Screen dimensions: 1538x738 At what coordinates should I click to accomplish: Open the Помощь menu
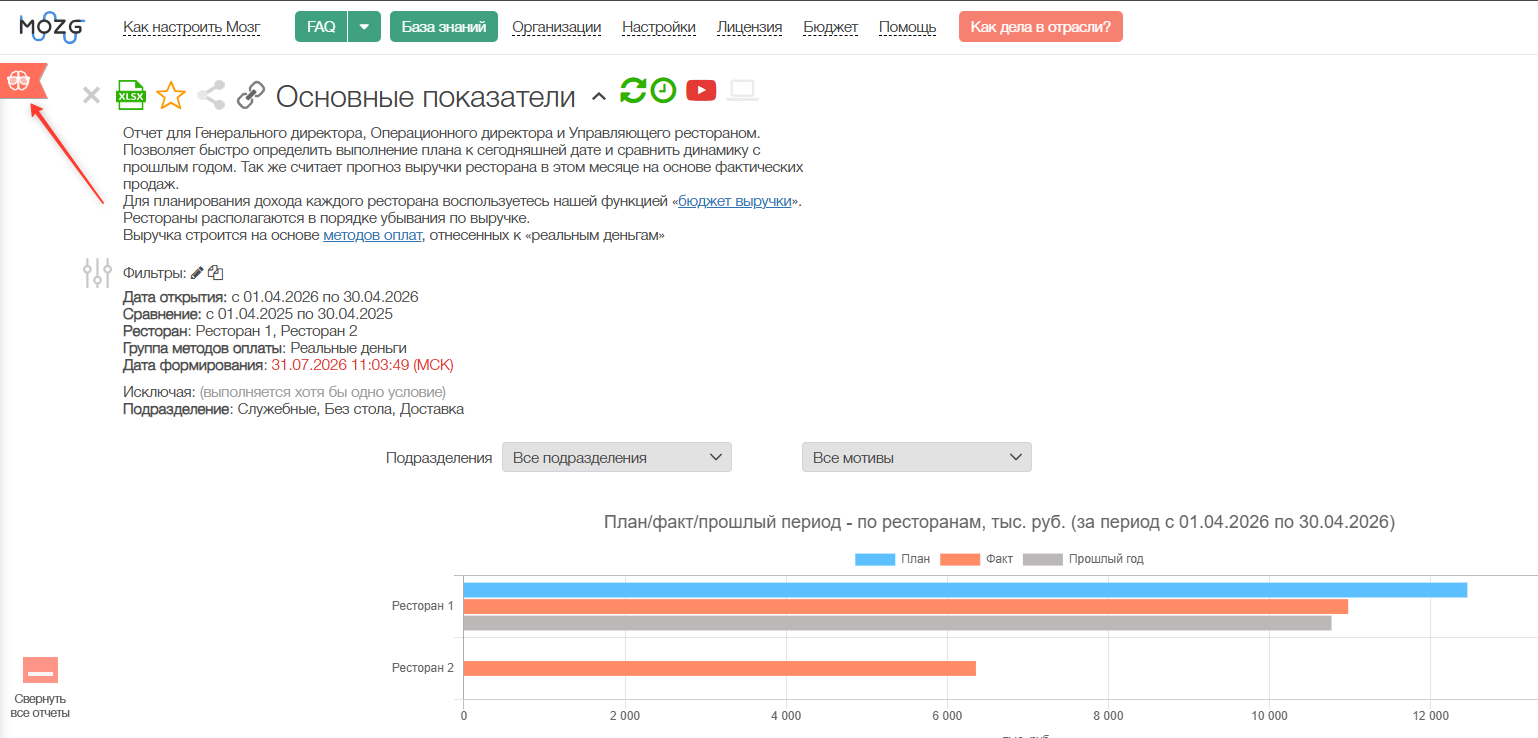point(908,27)
